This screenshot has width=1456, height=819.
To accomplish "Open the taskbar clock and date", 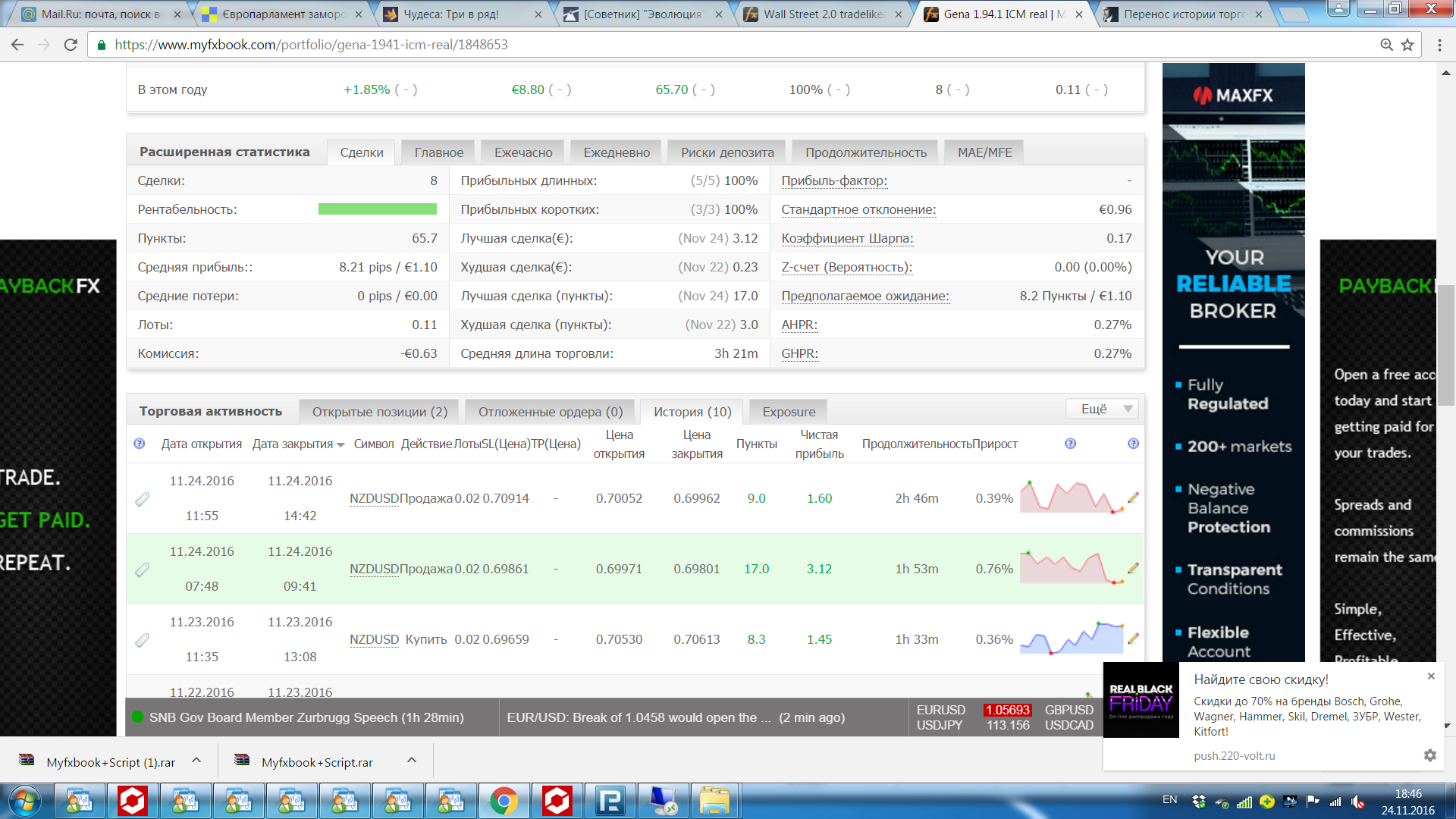I will point(1408,802).
